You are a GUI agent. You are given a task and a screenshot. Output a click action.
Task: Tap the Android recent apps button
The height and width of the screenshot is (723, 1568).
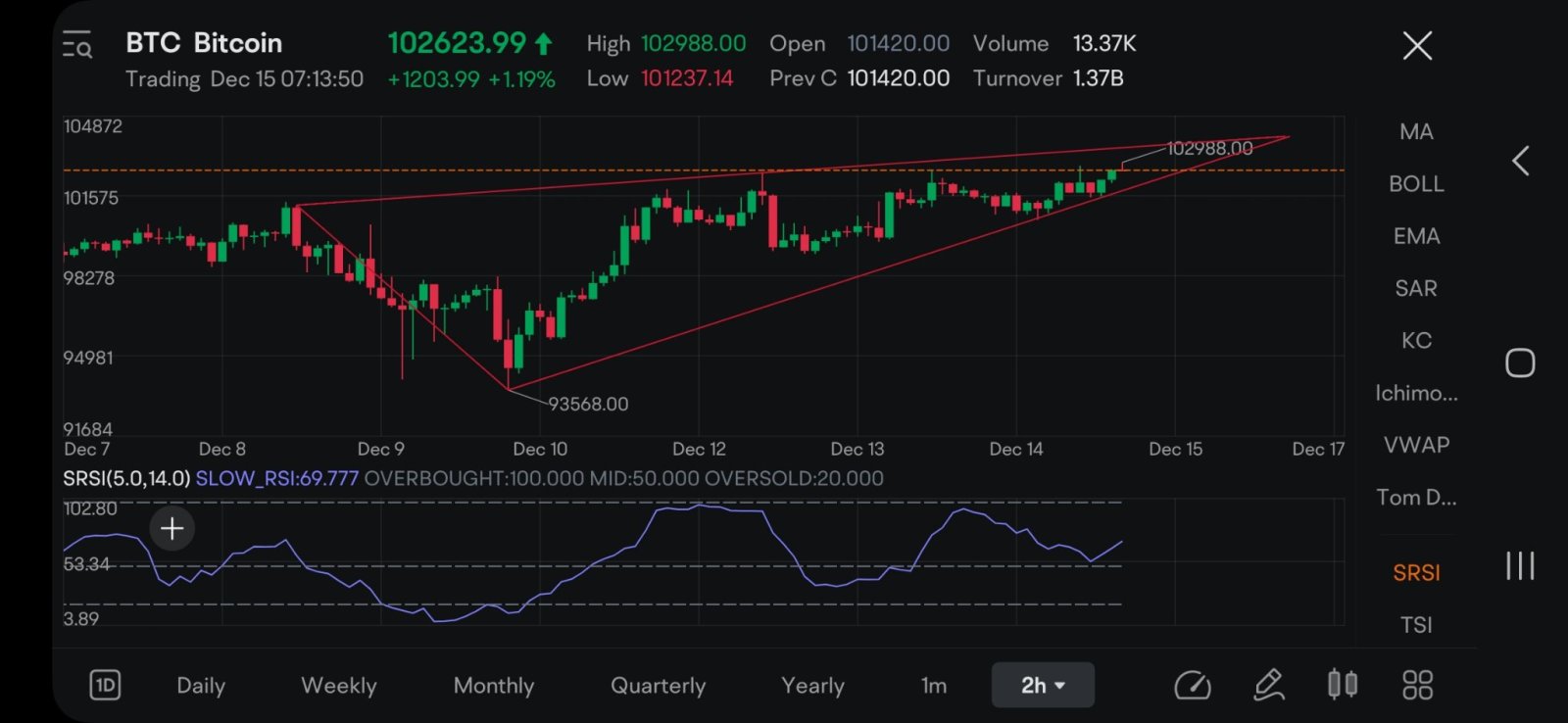(x=1520, y=565)
